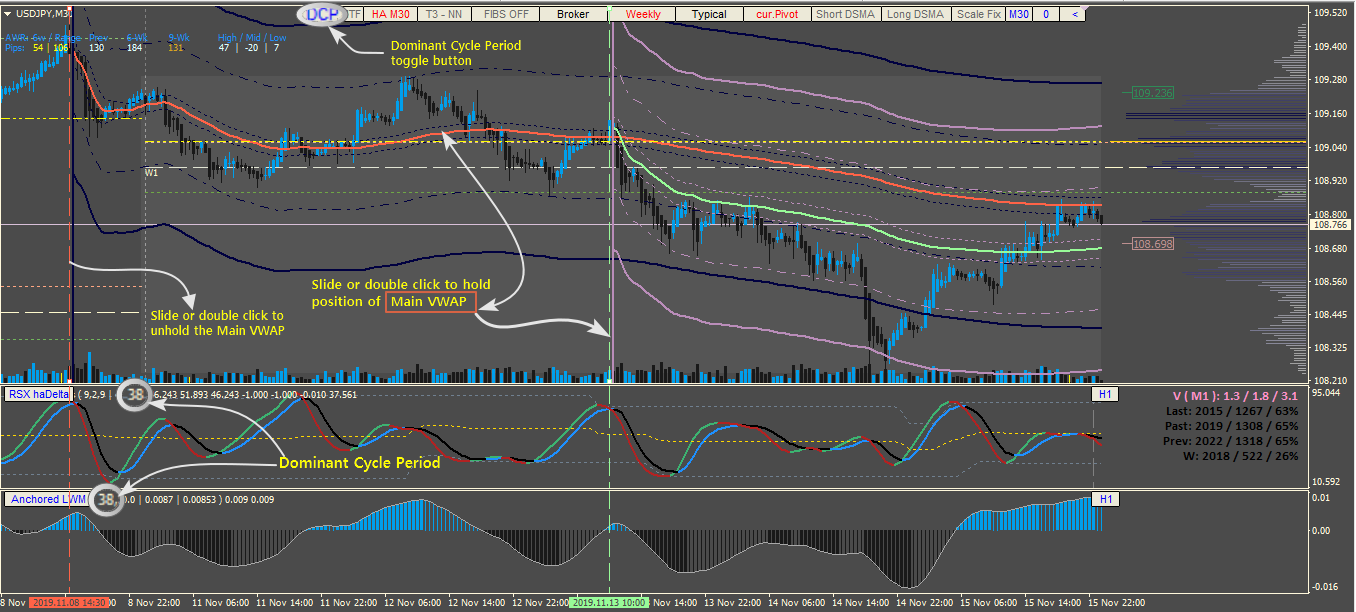The width and height of the screenshot is (1356, 612).
Task: Select the Broker button
Action: (x=573, y=14)
